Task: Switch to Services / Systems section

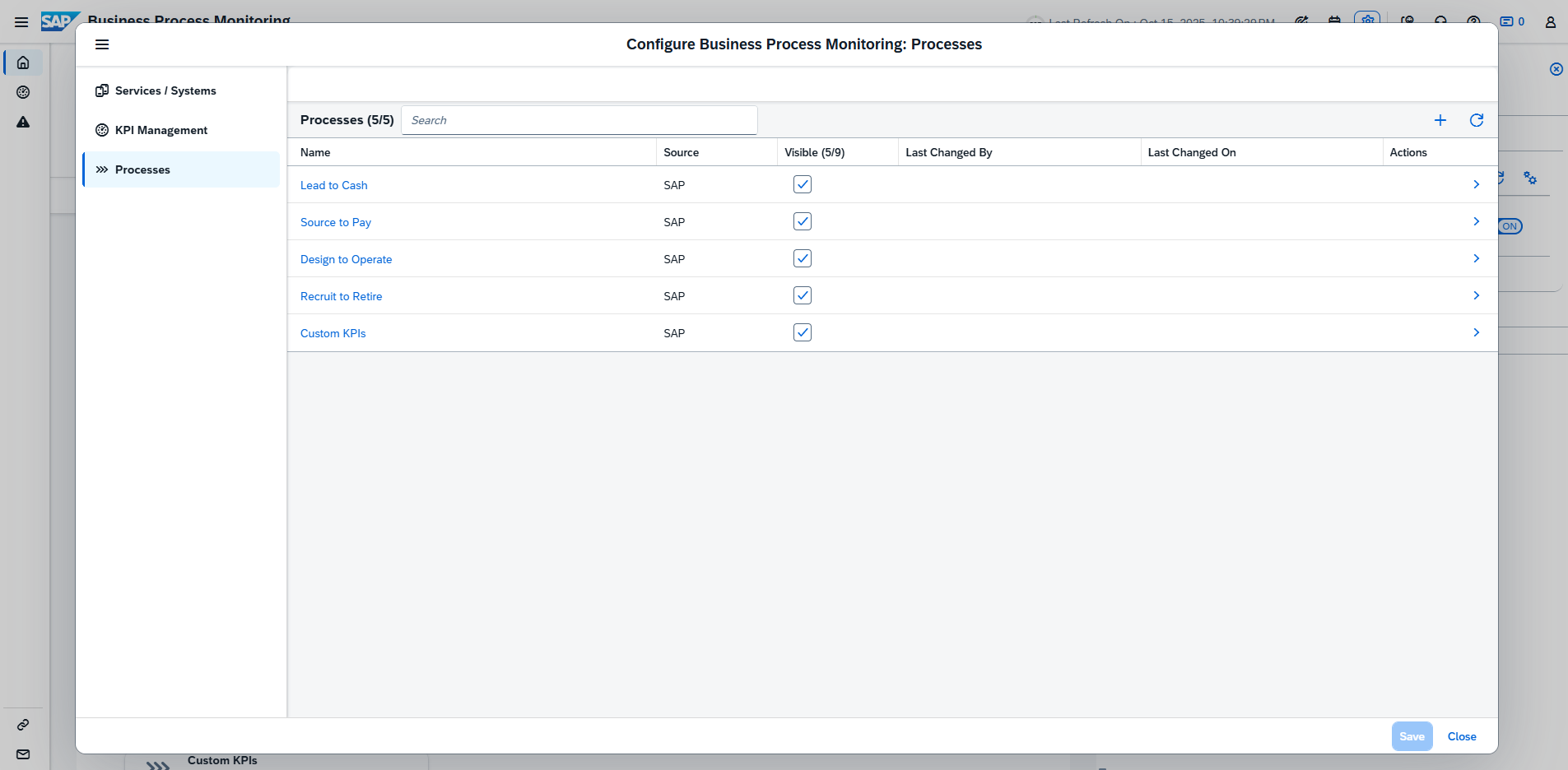Action: point(165,90)
